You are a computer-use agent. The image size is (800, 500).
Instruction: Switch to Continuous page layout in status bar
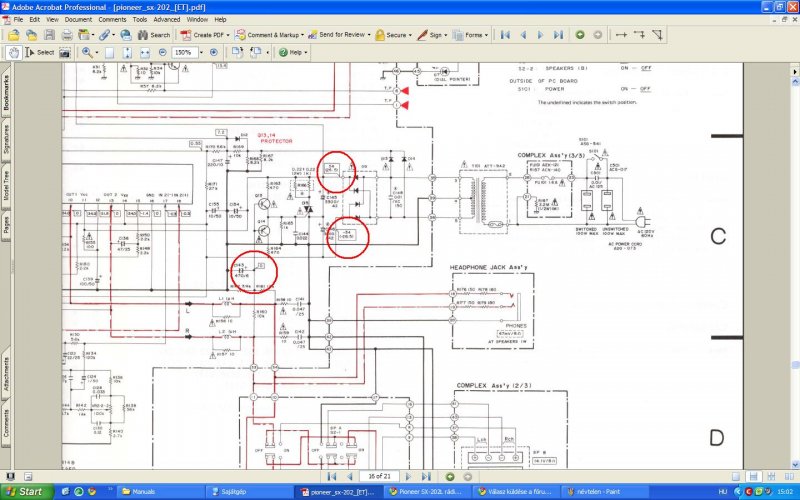[x=754, y=477]
